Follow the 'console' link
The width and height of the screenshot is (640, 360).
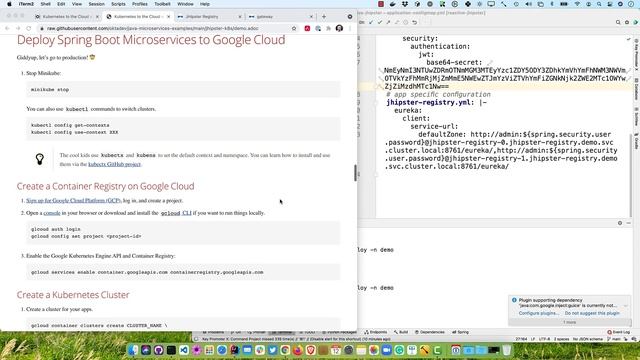click(x=52, y=213)
